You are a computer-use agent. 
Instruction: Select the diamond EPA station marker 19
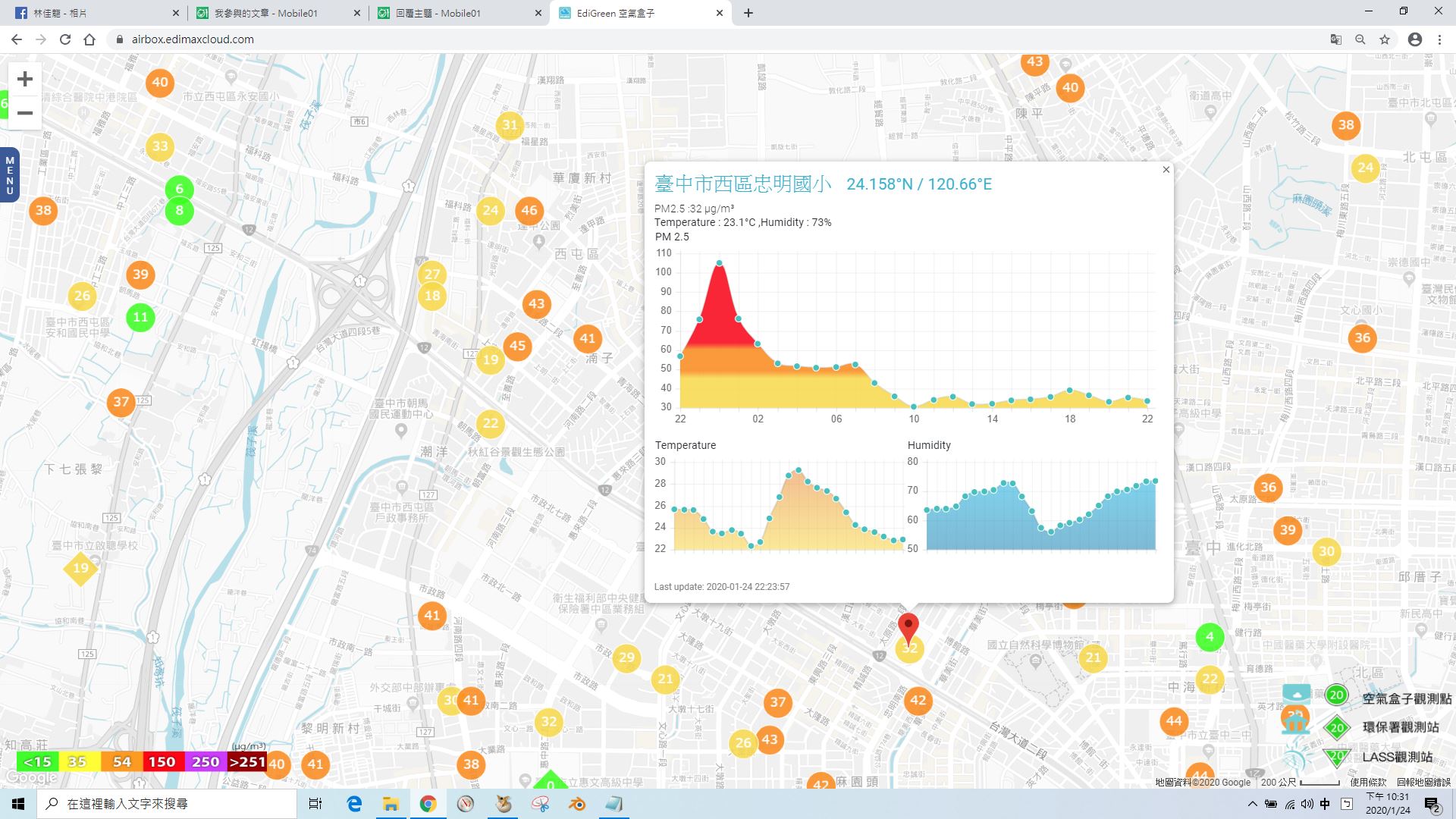point(80,568)
